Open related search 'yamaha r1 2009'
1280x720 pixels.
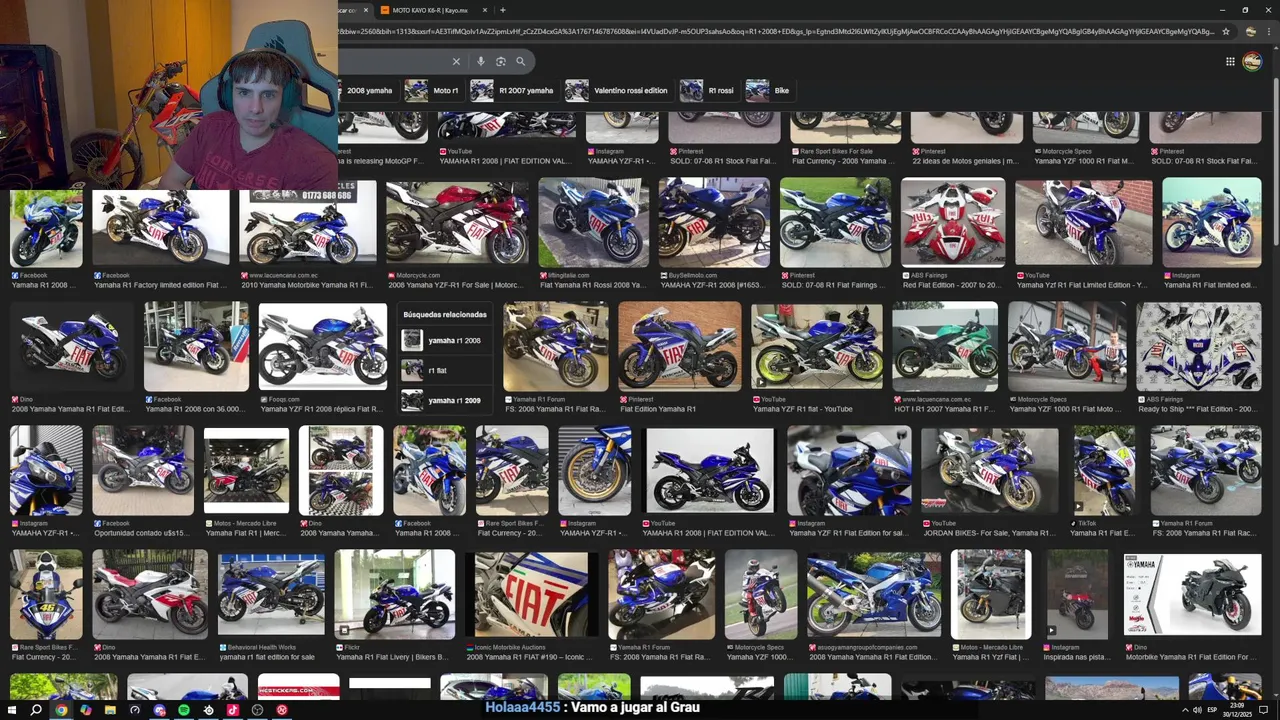445,400
